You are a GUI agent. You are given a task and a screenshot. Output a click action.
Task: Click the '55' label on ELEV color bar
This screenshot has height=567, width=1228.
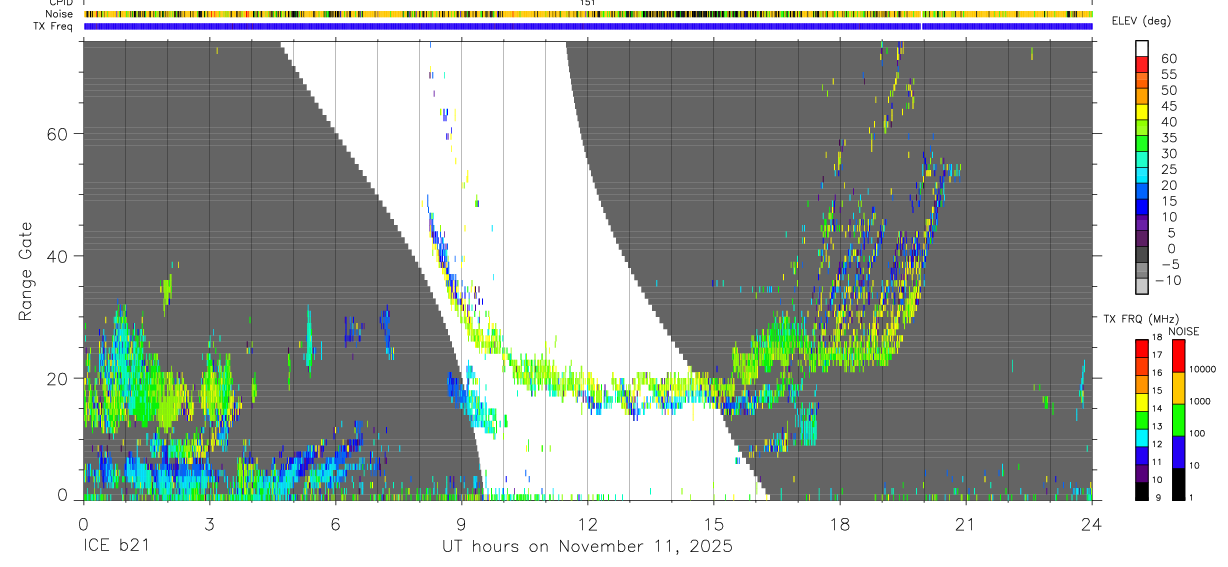pos(1169,75)
